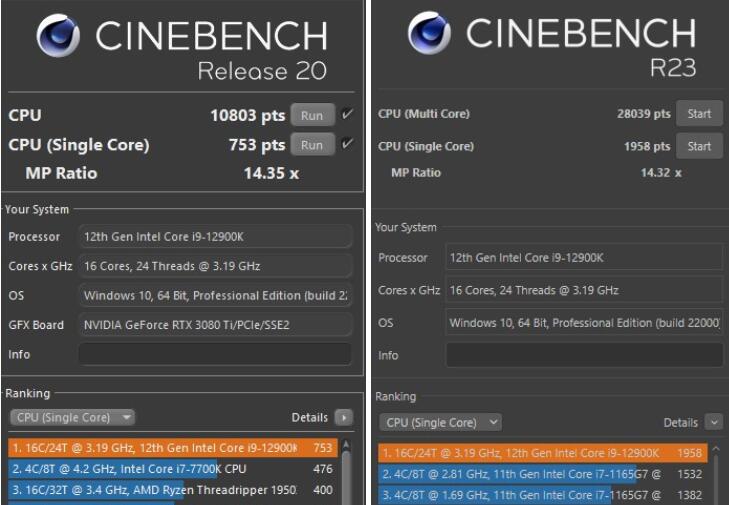Viewport: 729px width, 505px height.
Task: Open the R20 ranking CPU (Single Core) dropdown
Action: point(72,417)
